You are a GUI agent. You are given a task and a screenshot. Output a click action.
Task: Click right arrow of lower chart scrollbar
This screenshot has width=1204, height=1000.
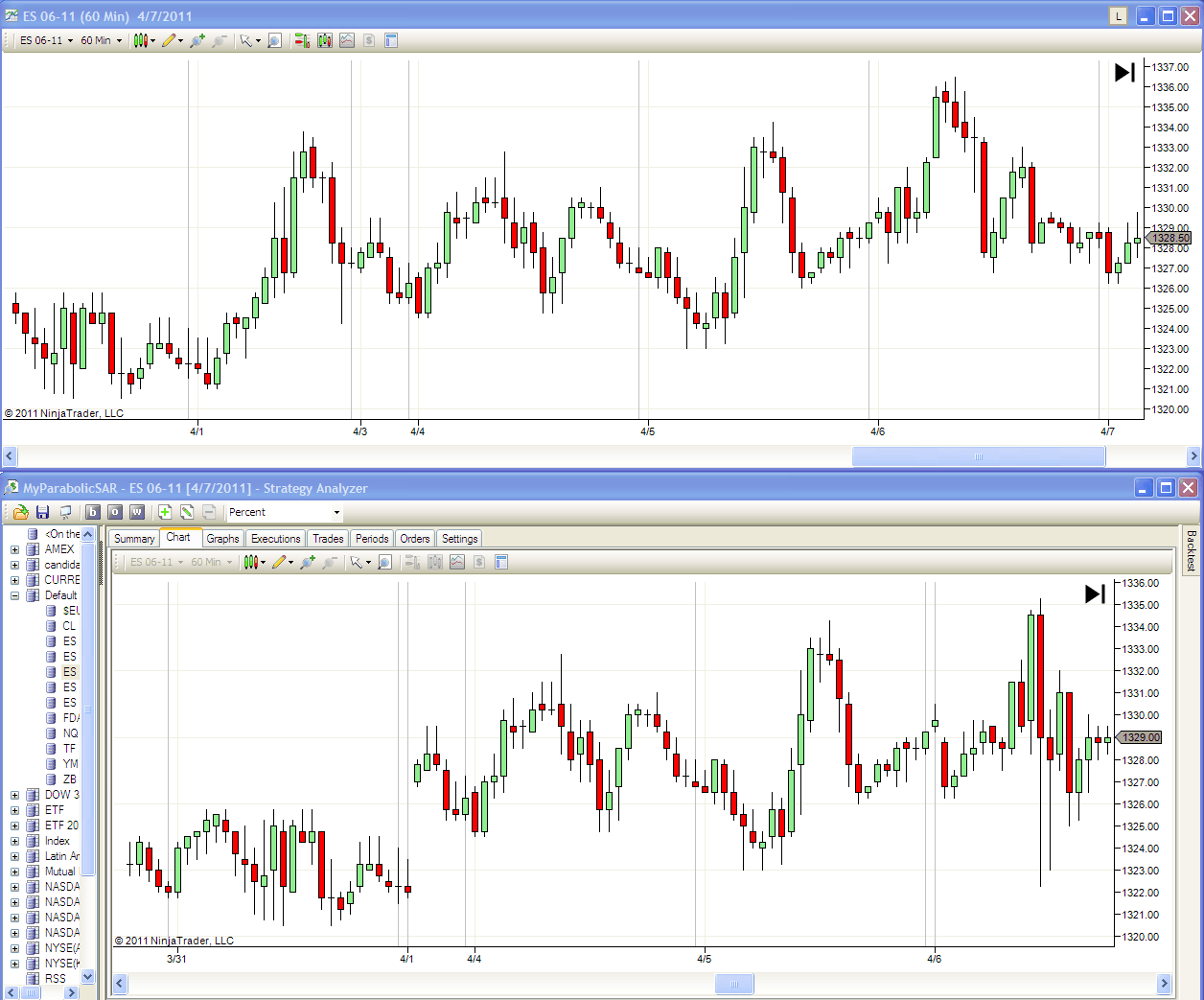click(x=1164, y=984)
